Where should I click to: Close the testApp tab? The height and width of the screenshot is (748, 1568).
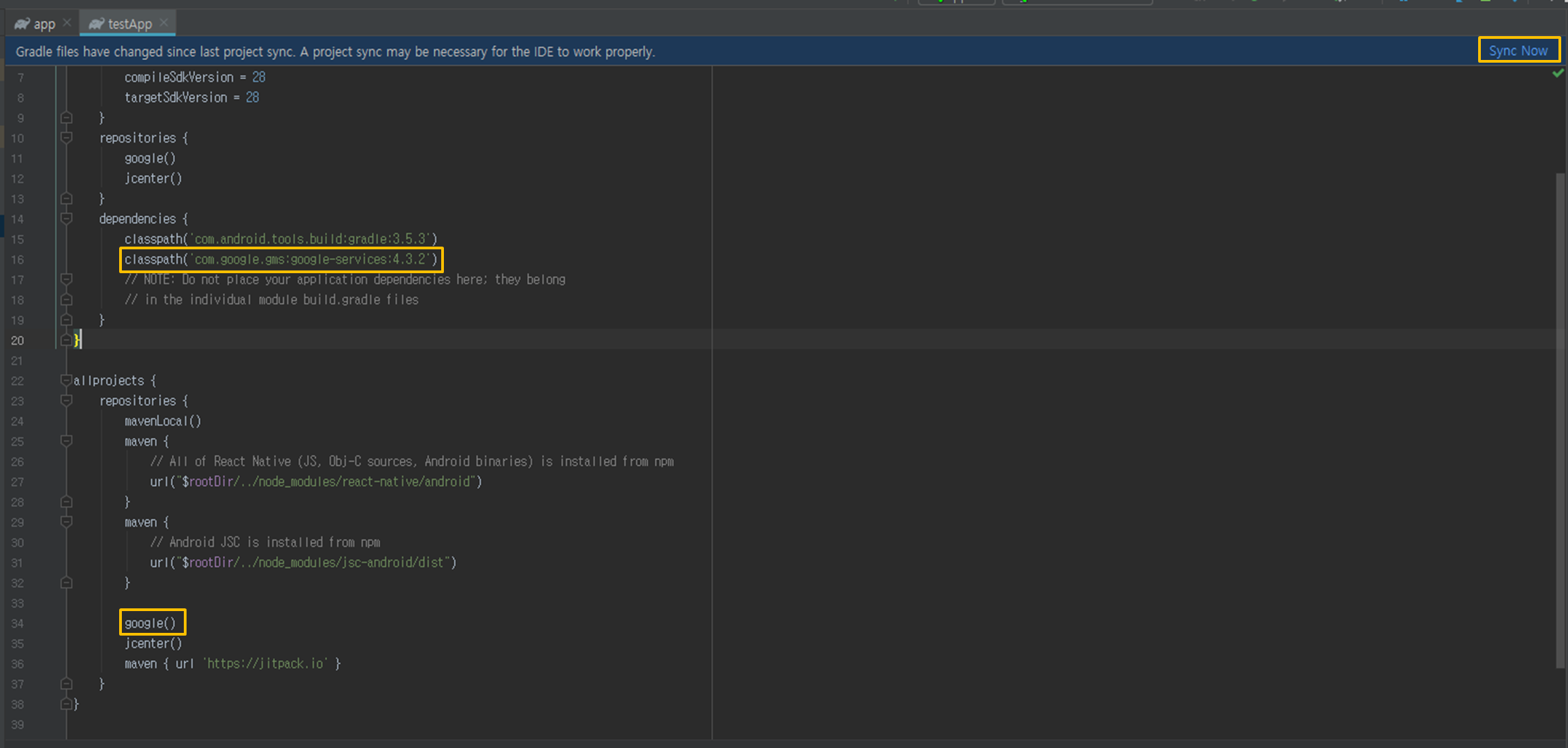[164, 23]
